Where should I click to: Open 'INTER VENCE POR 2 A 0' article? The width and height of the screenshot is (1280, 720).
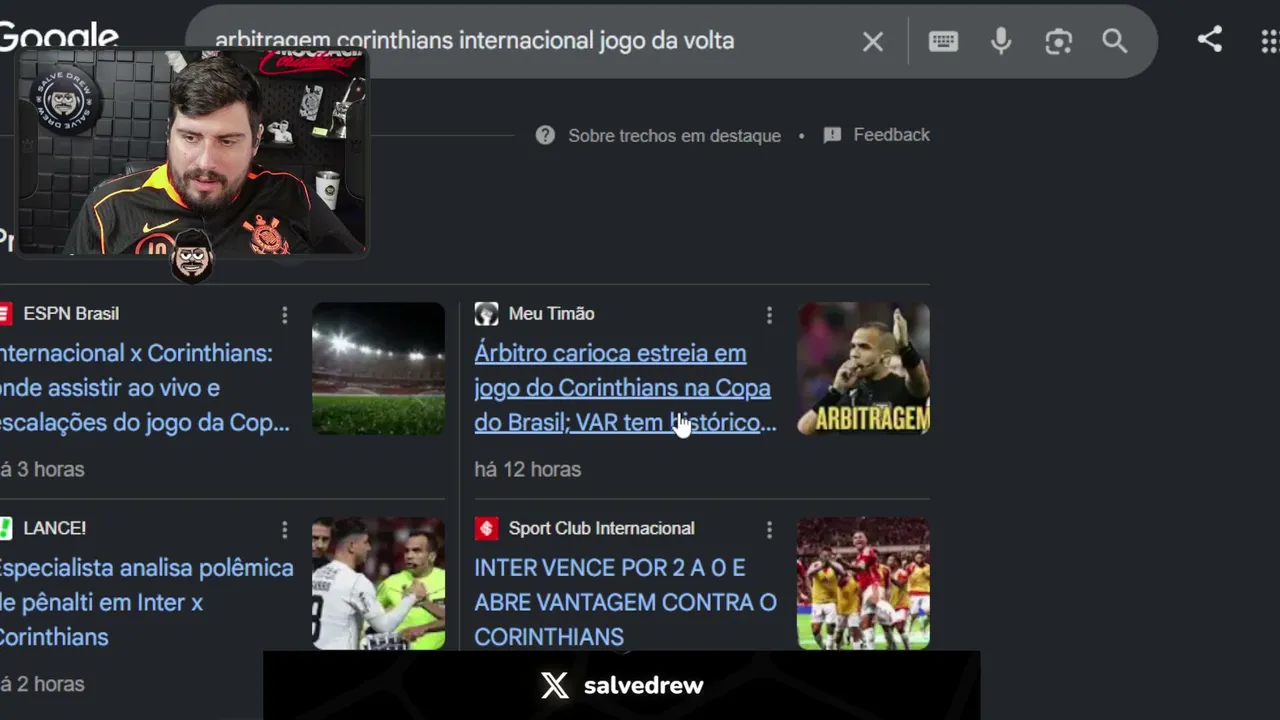point(625,602)
